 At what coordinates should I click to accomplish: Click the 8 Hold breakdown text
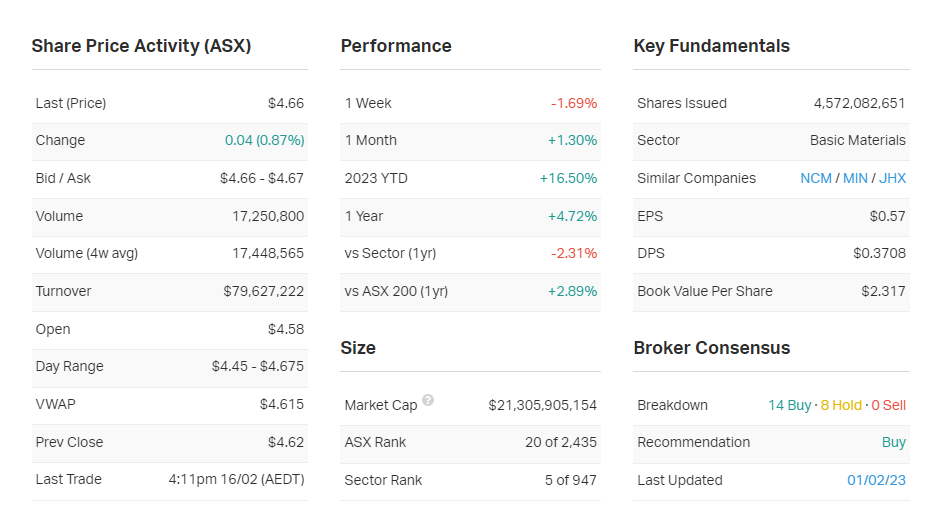pyautogui.click(x=841, y=405)
